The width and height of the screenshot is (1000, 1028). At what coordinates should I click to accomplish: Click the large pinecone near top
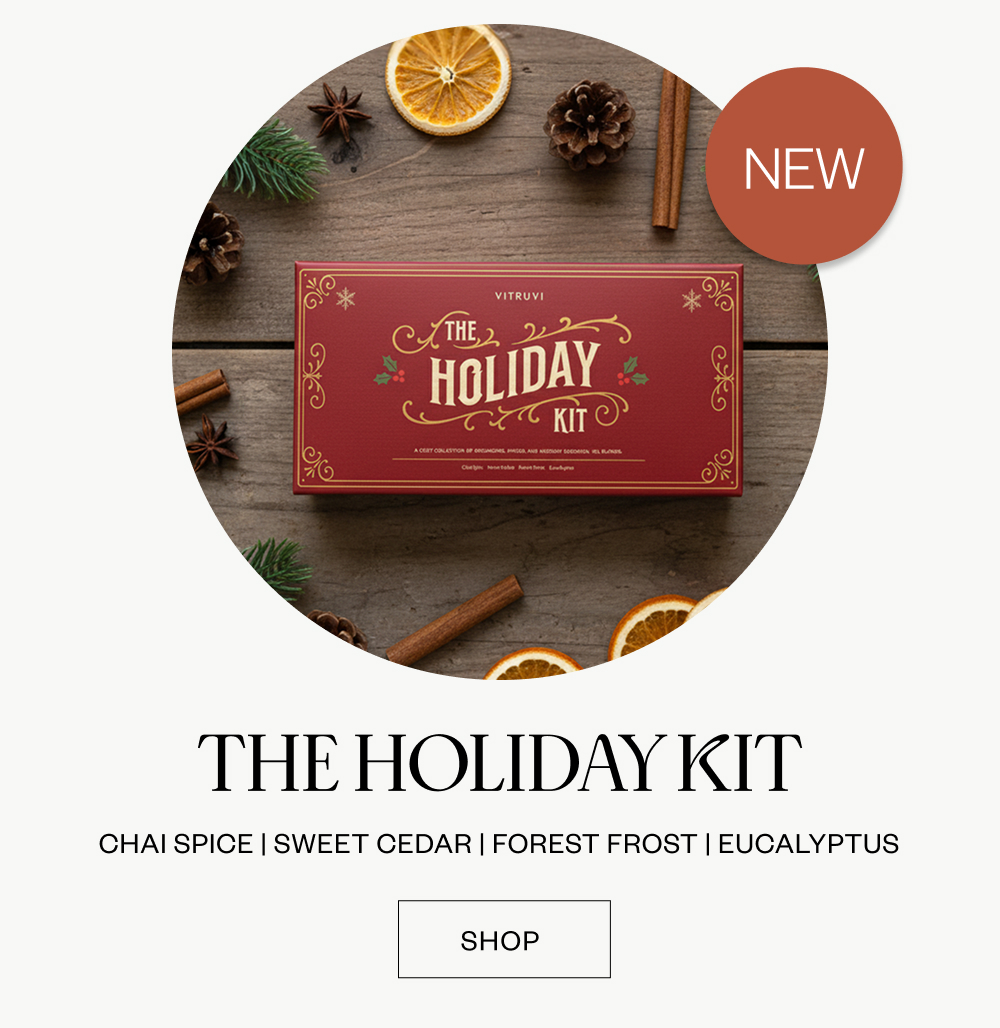tap(589, 125)
